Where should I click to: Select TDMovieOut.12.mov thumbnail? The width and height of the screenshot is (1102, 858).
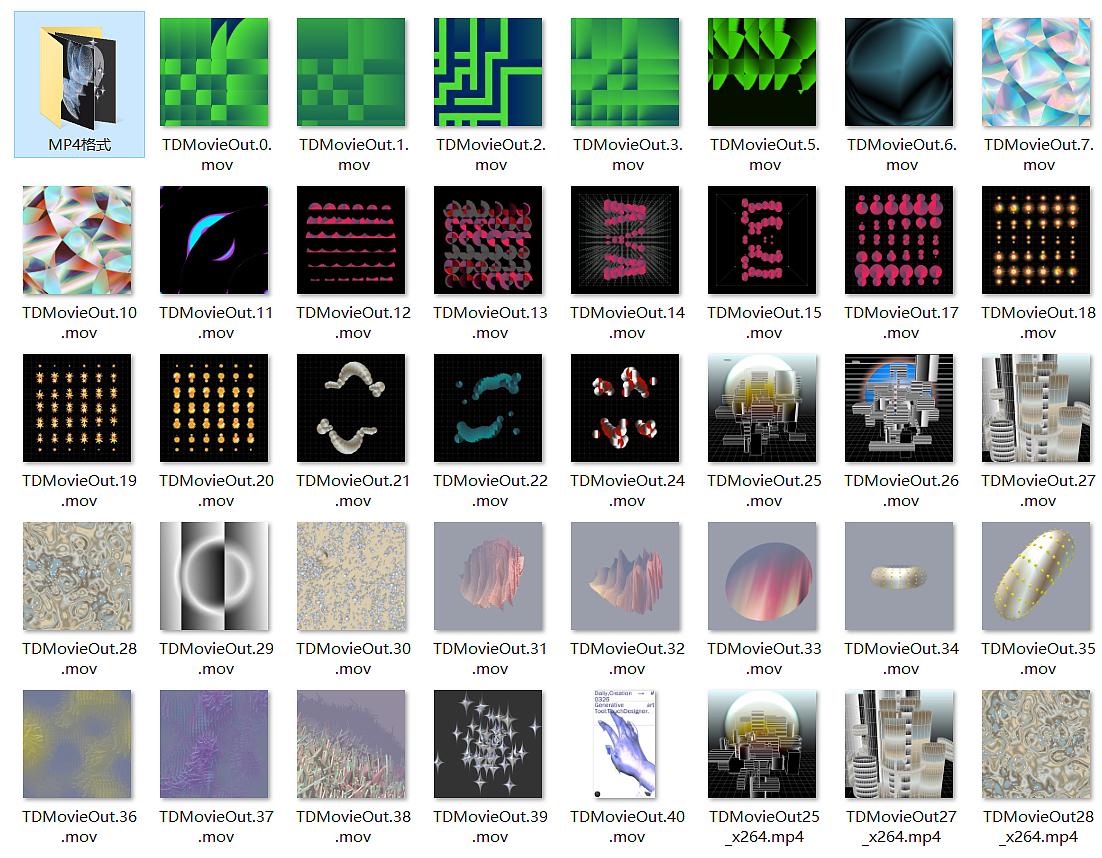click(x=351, y=240)
